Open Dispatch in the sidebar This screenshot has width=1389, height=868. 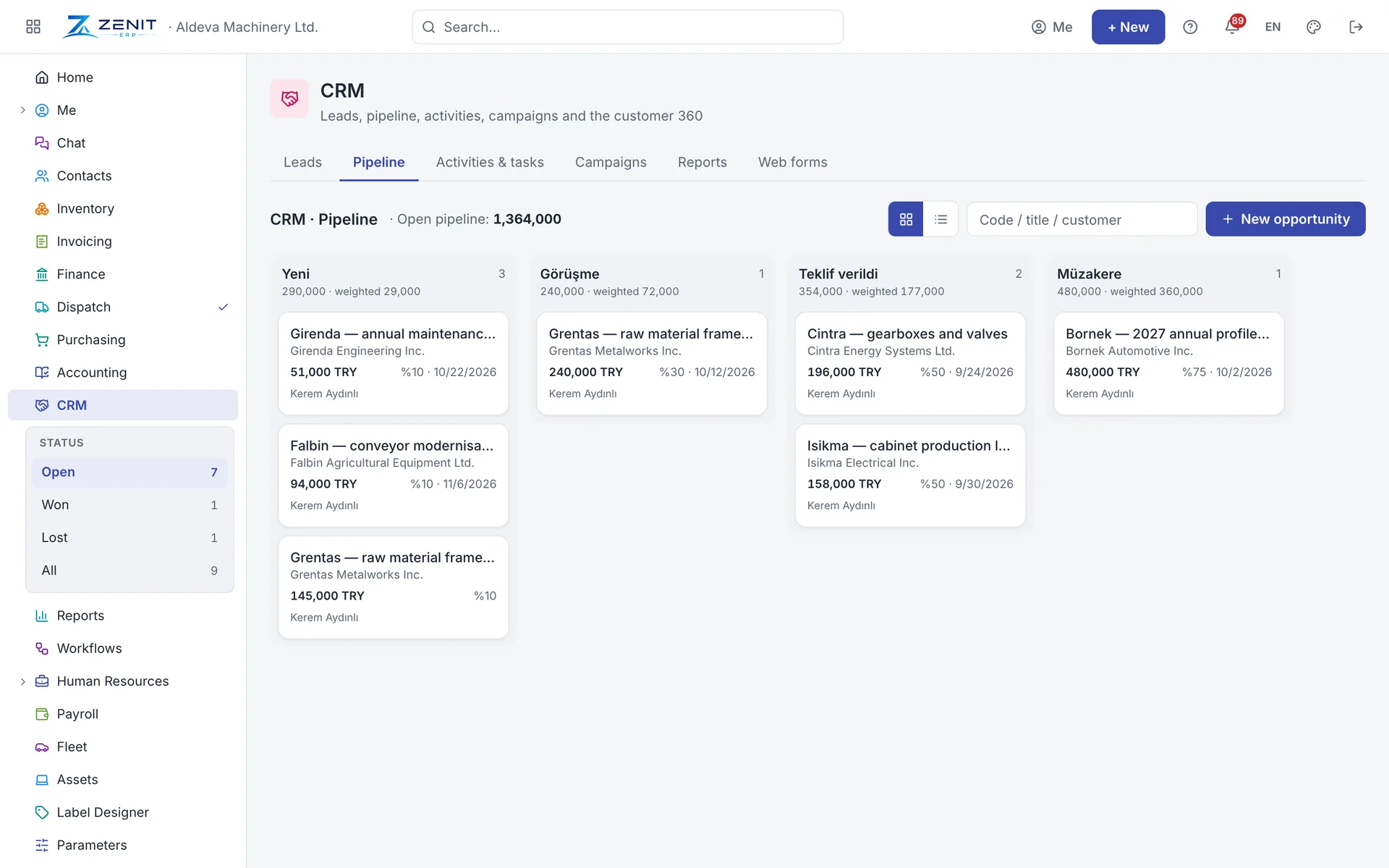tap(123, 307)
